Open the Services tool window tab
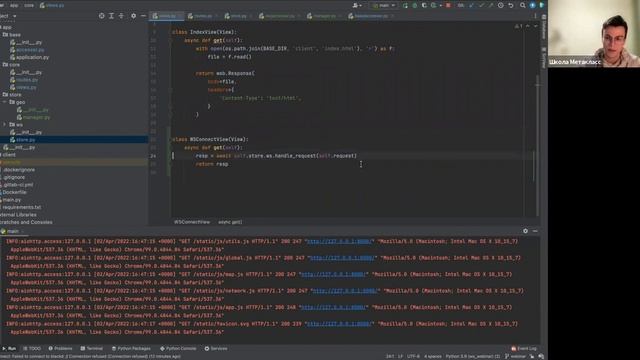This screenshot has width=640, height=360. click(216, 349)
